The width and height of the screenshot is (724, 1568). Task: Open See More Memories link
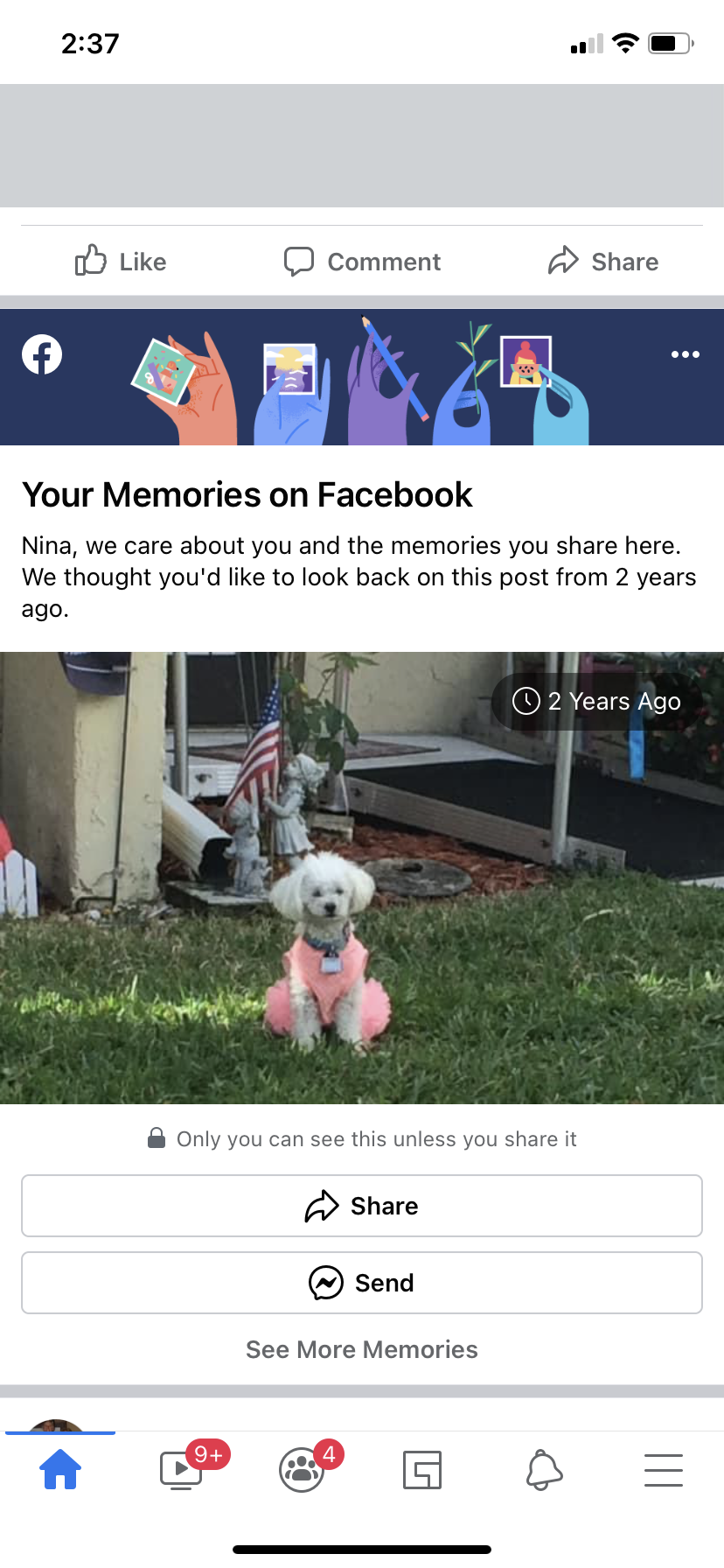pos(362,1349)
